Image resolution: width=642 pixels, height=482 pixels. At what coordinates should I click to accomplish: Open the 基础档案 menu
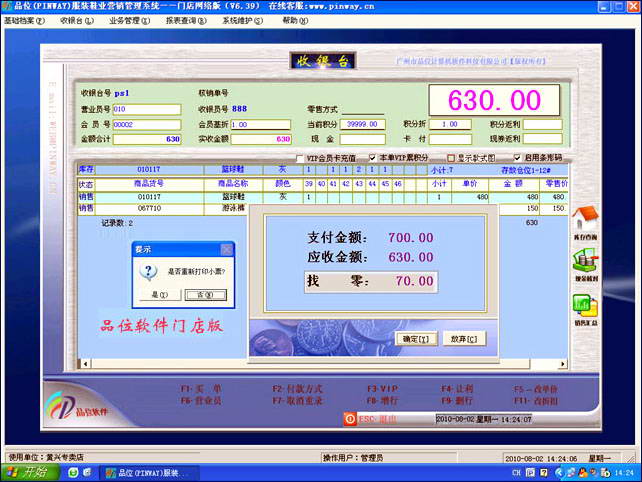tap(24, 20)
